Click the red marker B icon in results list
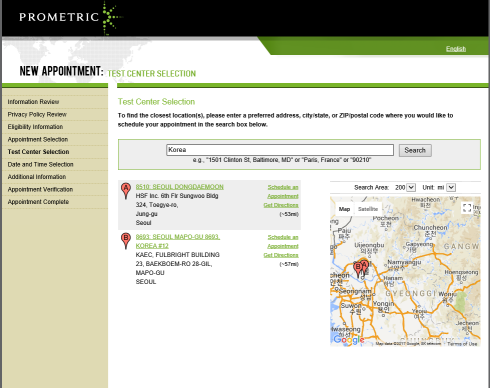The image size is (490, 388). click(126, 241)
